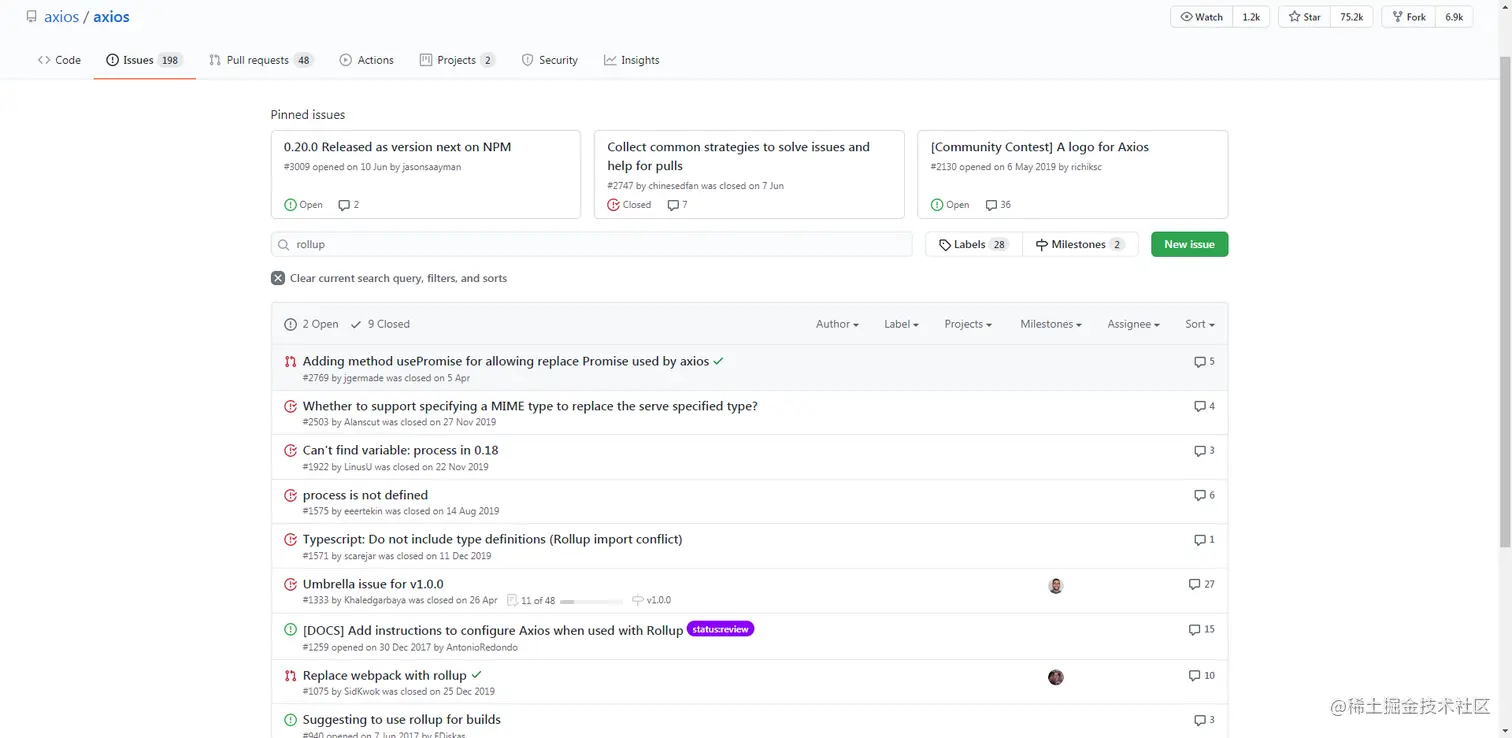Click the repository book icon beside axios

(32, 17)
